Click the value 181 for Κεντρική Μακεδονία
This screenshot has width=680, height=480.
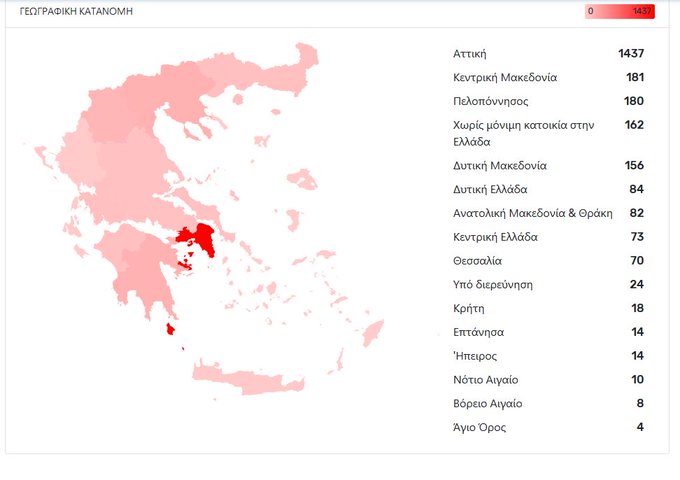(x=635, y=77)
